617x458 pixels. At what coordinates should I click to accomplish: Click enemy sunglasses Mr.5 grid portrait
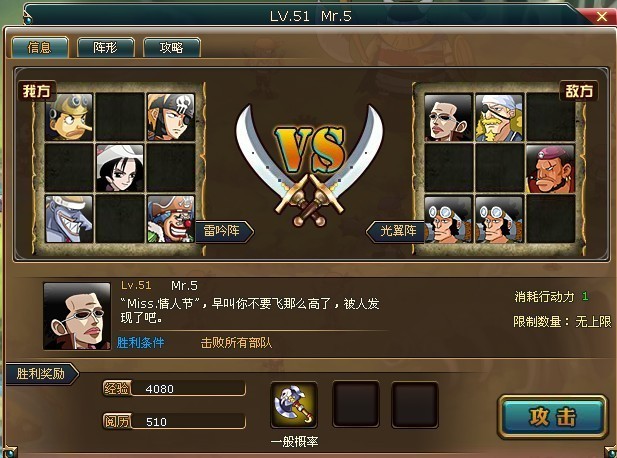click(x=448, y=118)
